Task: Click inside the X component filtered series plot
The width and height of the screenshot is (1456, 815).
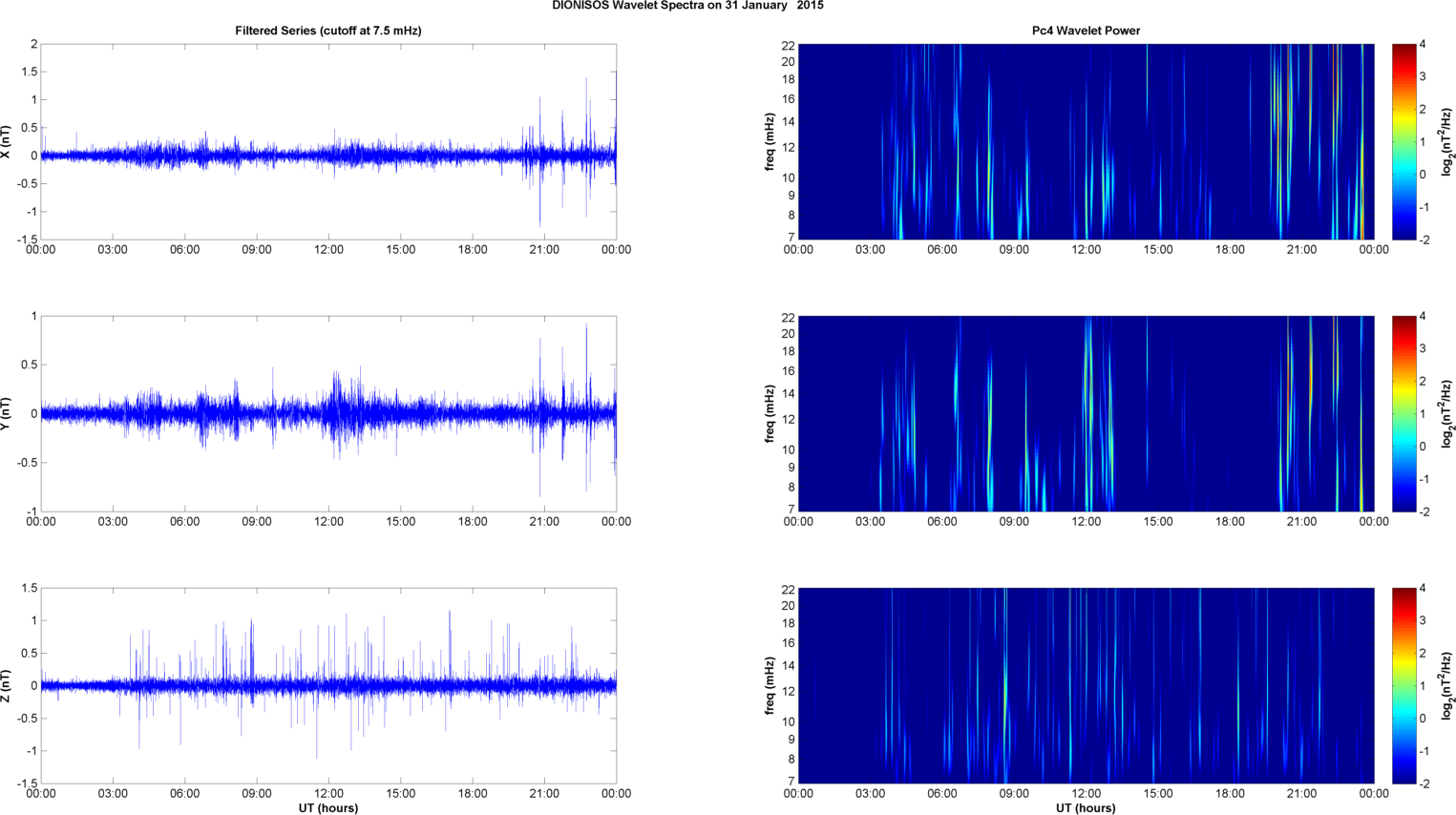Action: pos(328,141)
